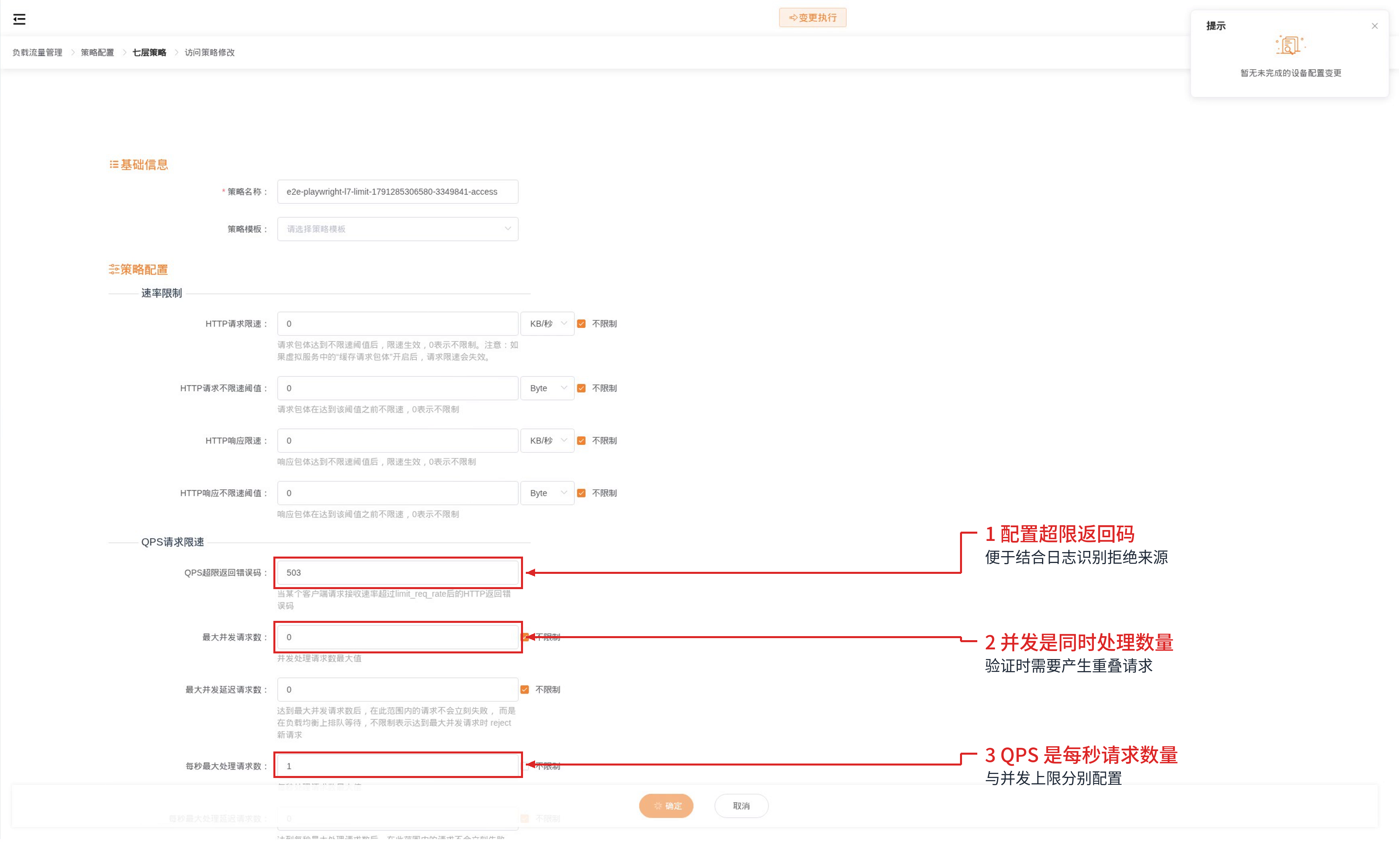The image size is (1399, 868).
Task: Open the 策略模板 dropdown
Action: pyautogui.click(x=398, y=229)
